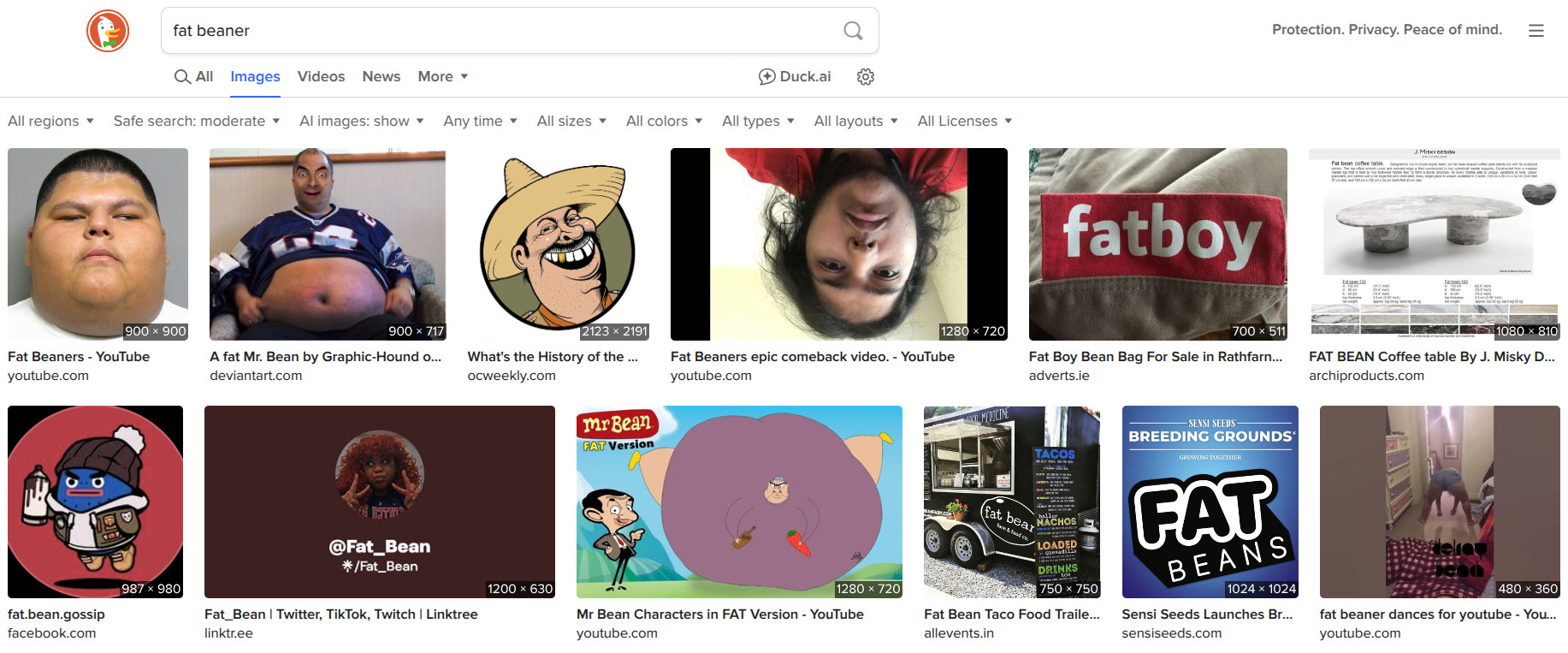Open the Sensi Seeds FAT BEANS thumbnail
The image size is (1568, 653).
tap(1210, 502)
